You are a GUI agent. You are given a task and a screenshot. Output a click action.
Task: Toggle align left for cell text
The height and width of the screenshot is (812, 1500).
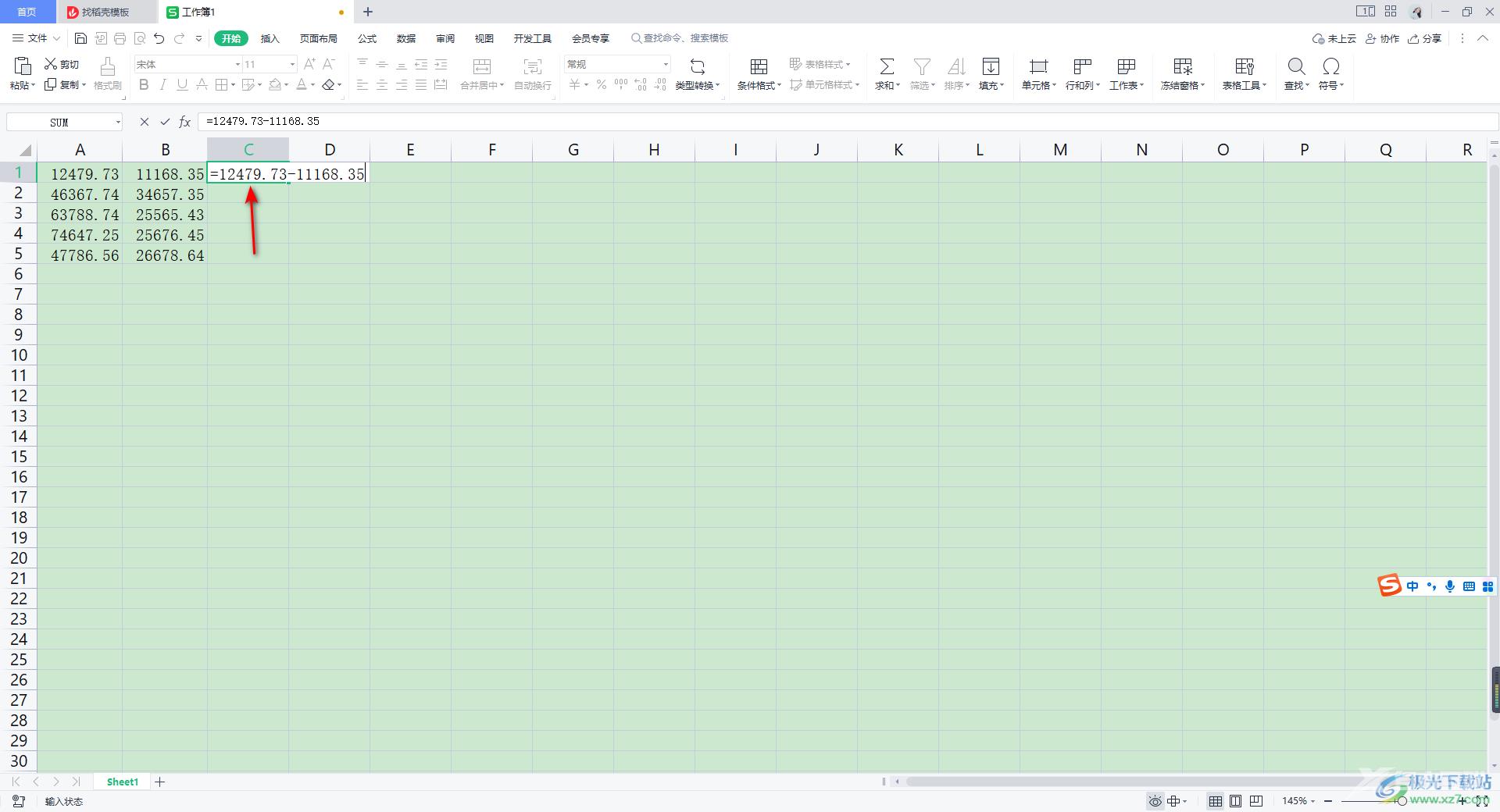pos(362,84)
